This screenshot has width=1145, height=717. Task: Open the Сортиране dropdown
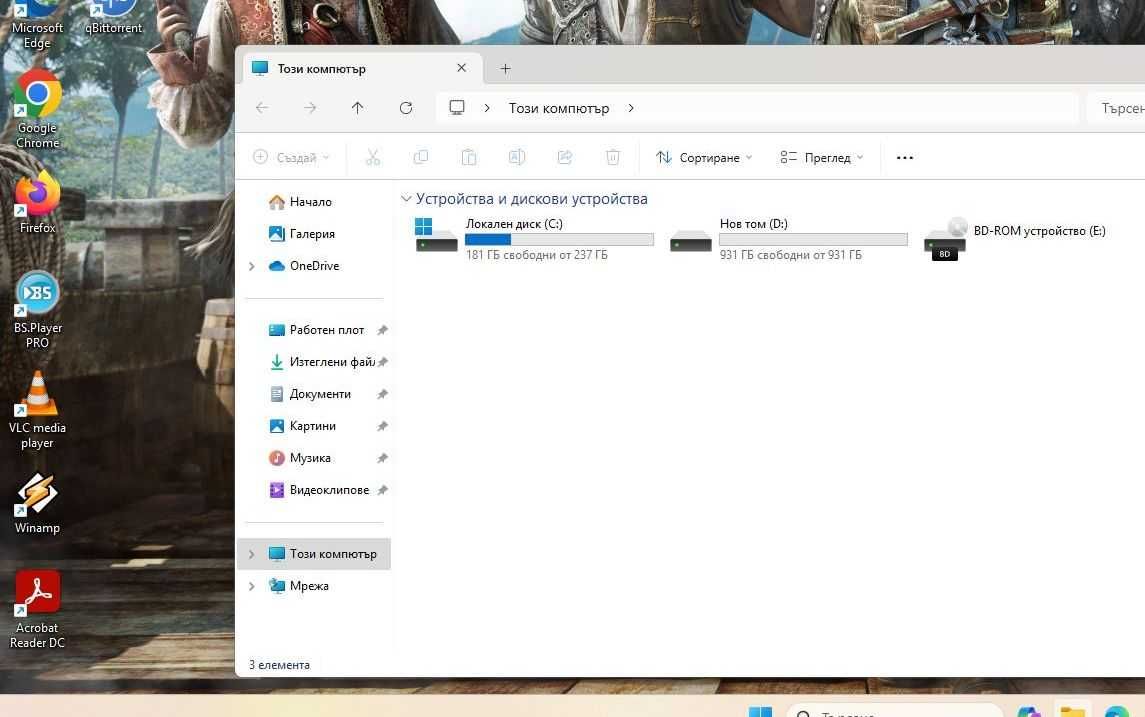[704, 158]
